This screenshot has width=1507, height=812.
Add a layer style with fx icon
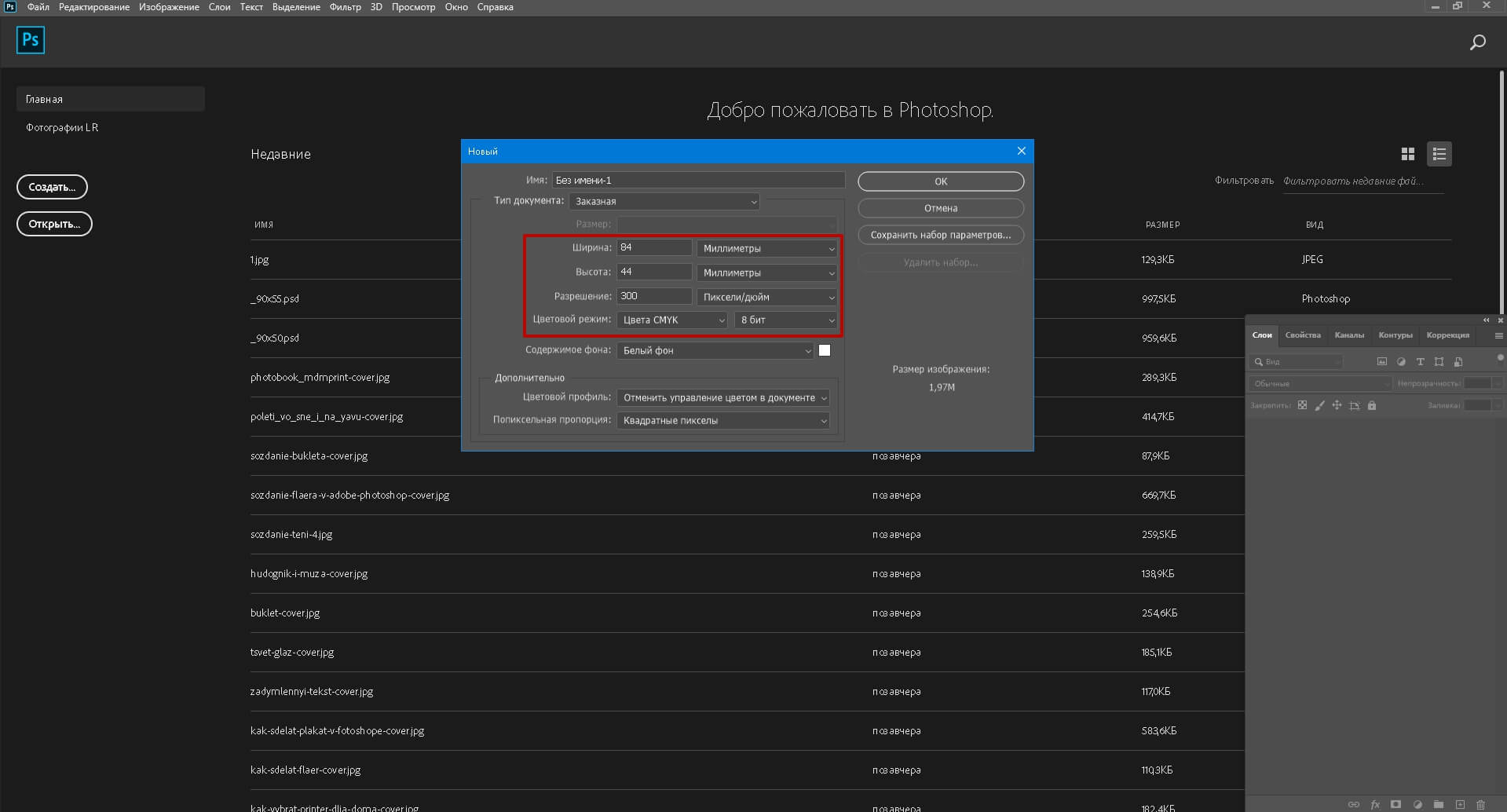point(1375,804)
